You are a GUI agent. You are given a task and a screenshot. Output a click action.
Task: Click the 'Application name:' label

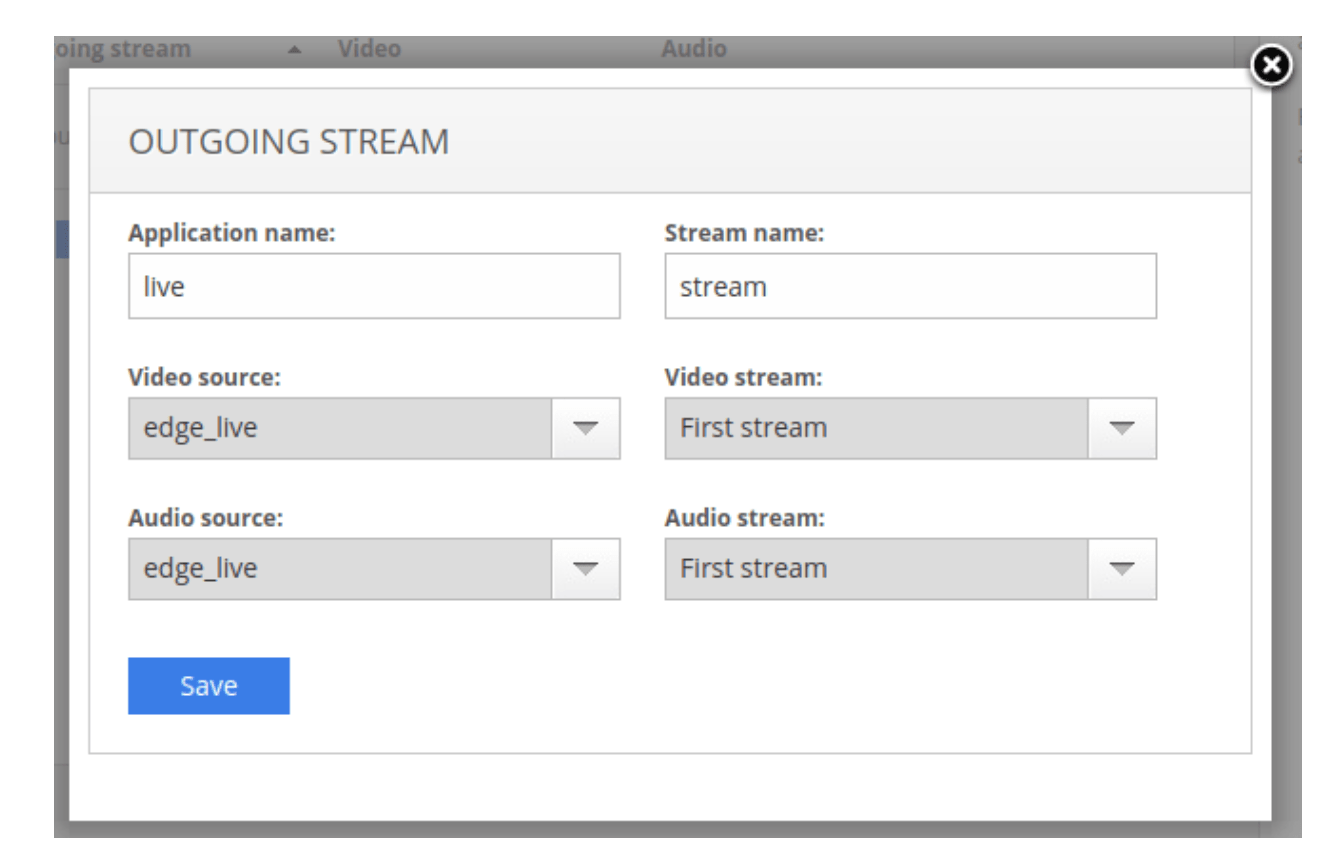[x=232, y=233]
